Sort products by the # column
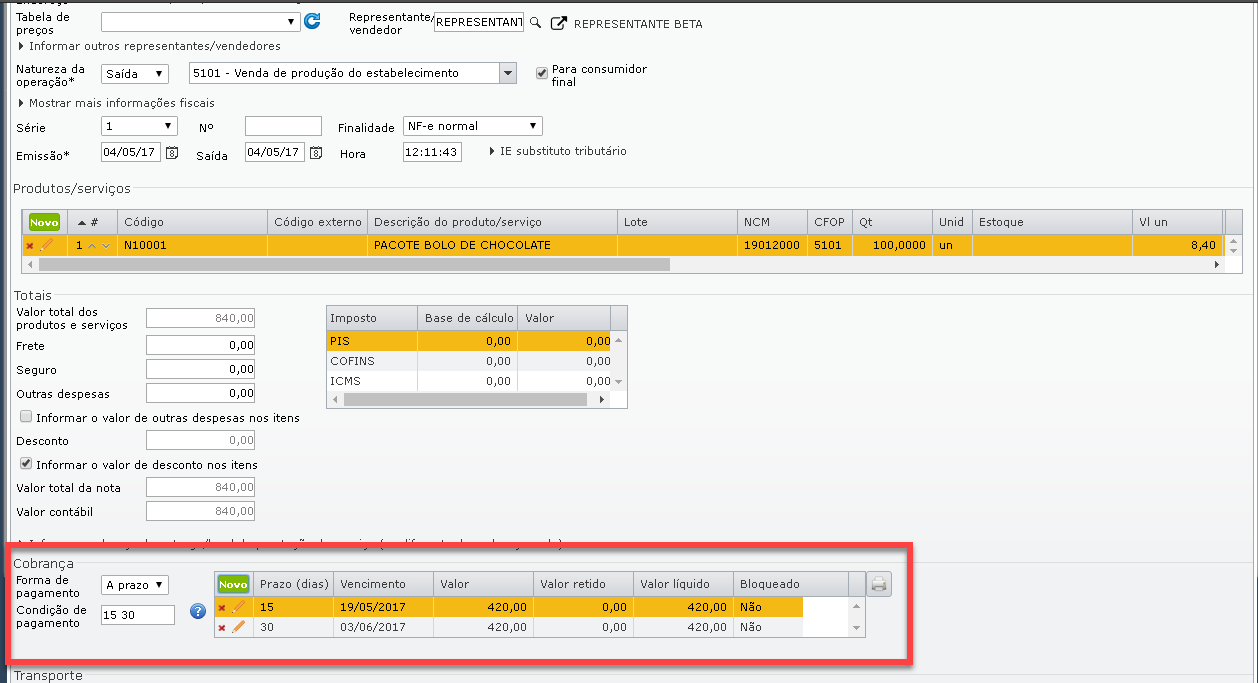Image resolution: width=1258 pixels, height=683 pixels. [x=92, y=222]
